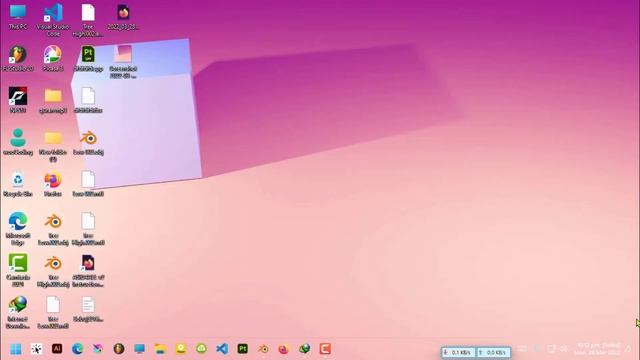Open the yellow app icon on the taskbar

point(180,349)
